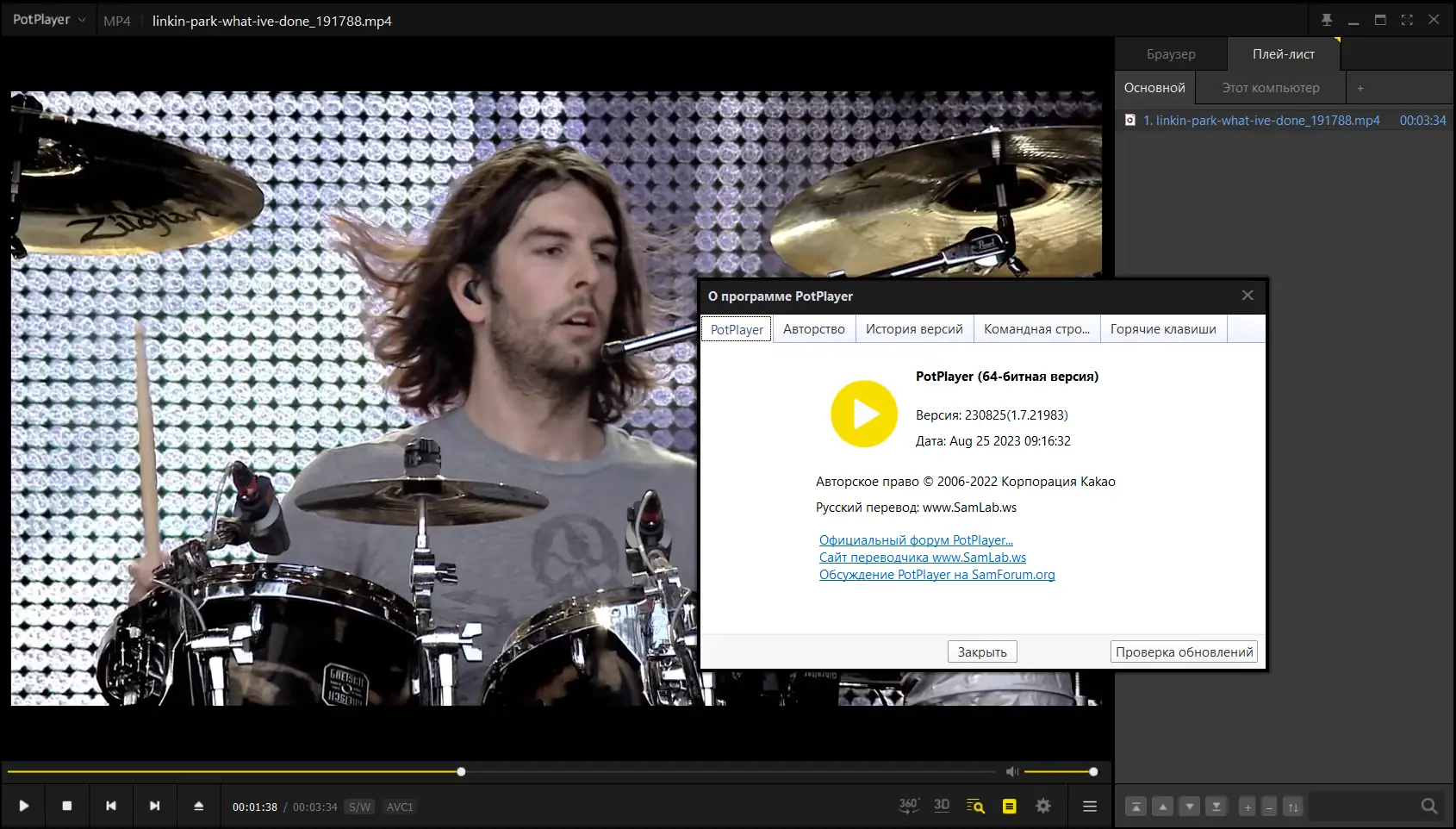Open the hamburger menu in the control bar
Image resolution: width=1456 pixels, height=829 pixels.
1090,806
